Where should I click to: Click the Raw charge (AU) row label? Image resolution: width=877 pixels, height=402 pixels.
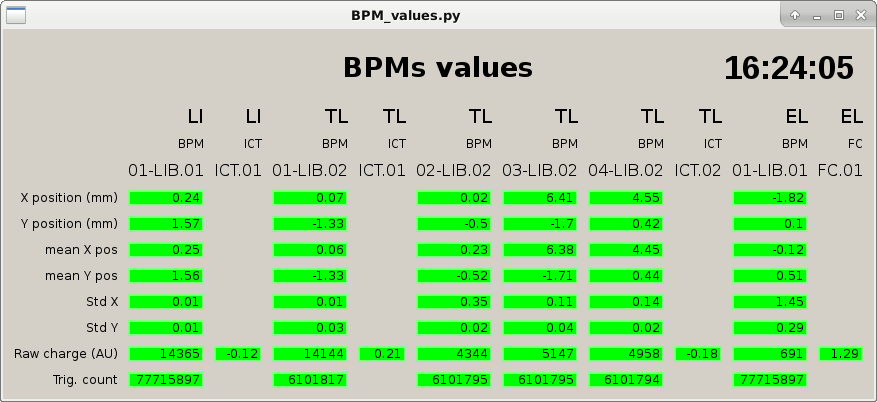[66, 354]
